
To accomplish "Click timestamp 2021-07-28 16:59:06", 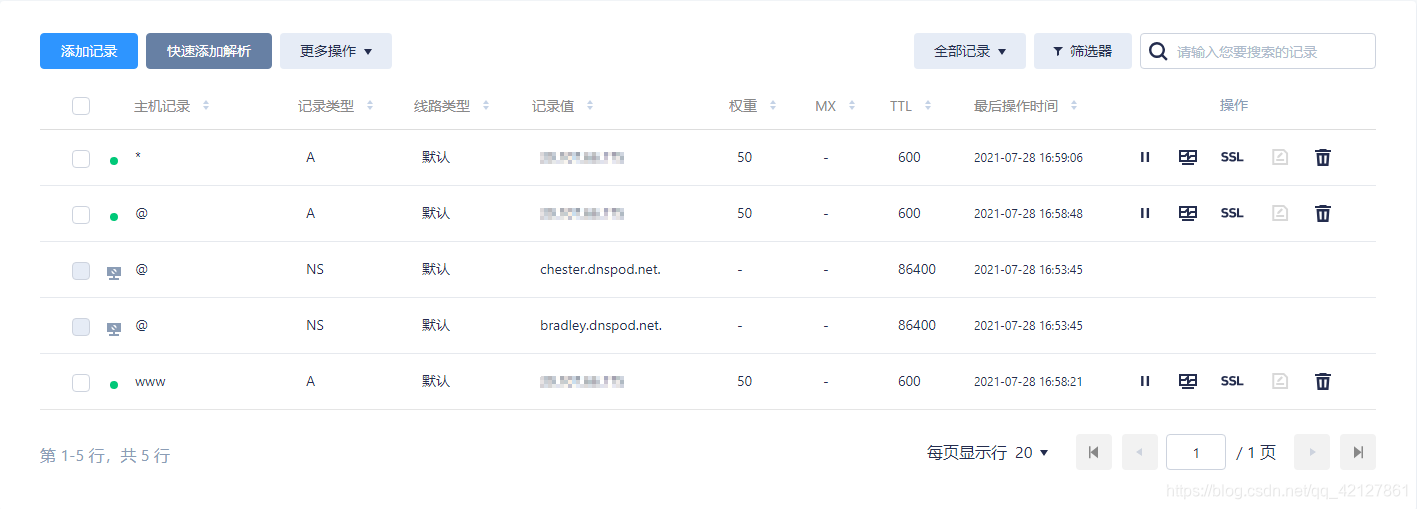I will pos(1028,157).
